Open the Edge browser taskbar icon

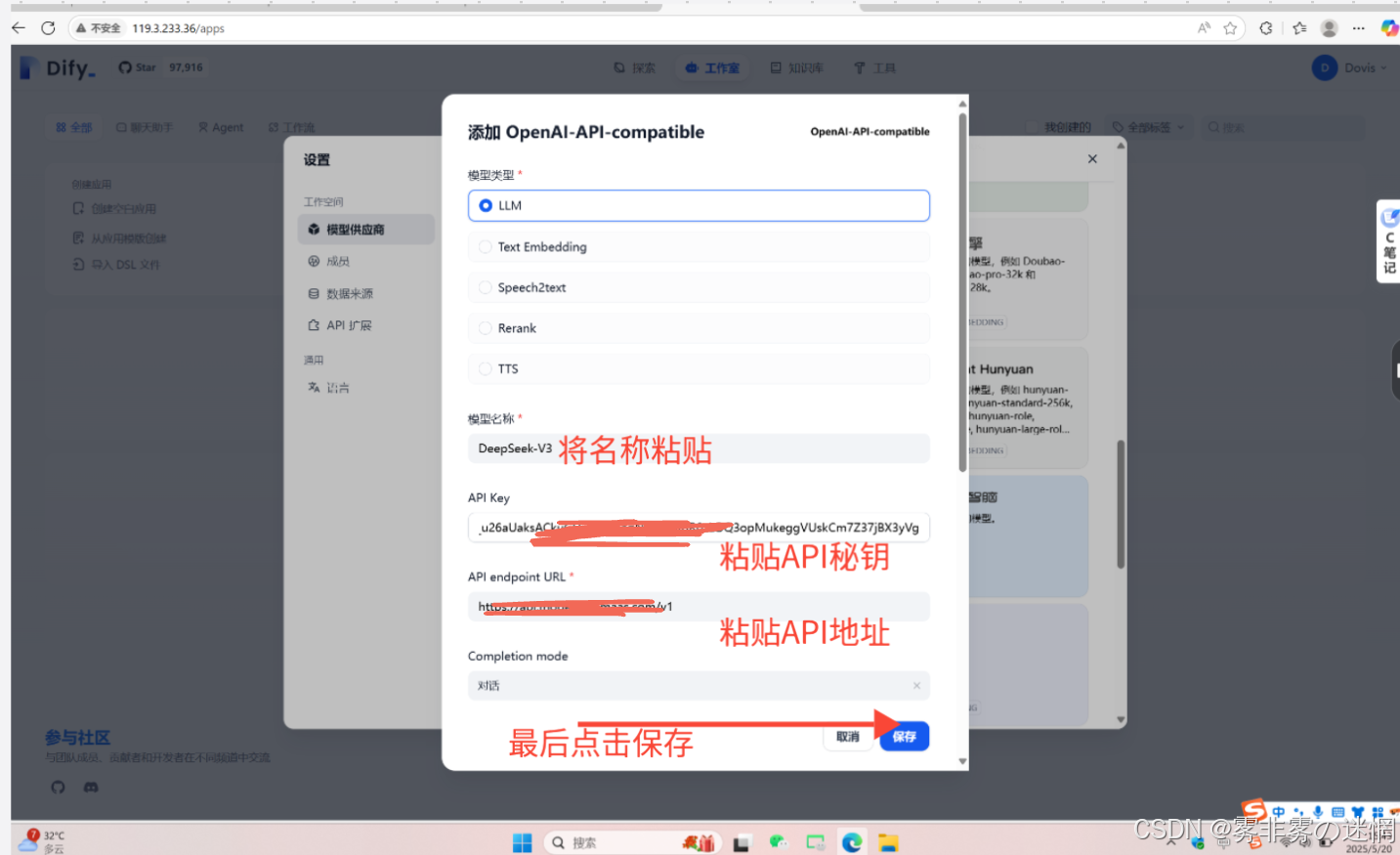[x=852, y=842]
